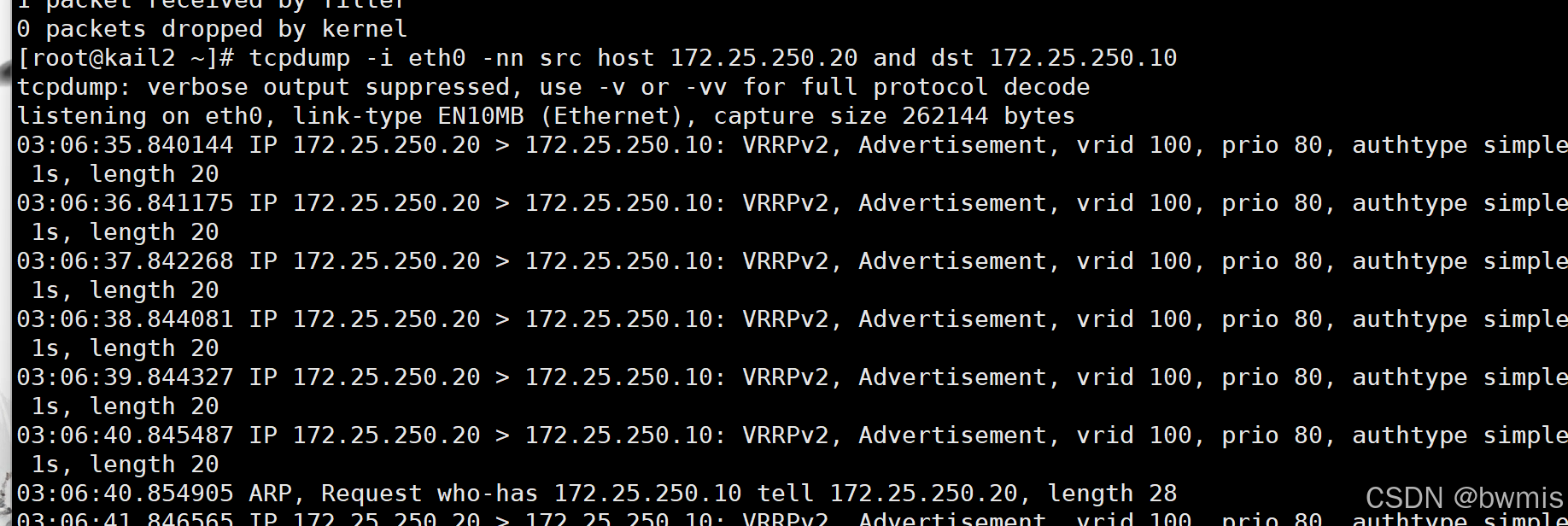Click the [root@kail2 ~]# prompt

point(126,58)
